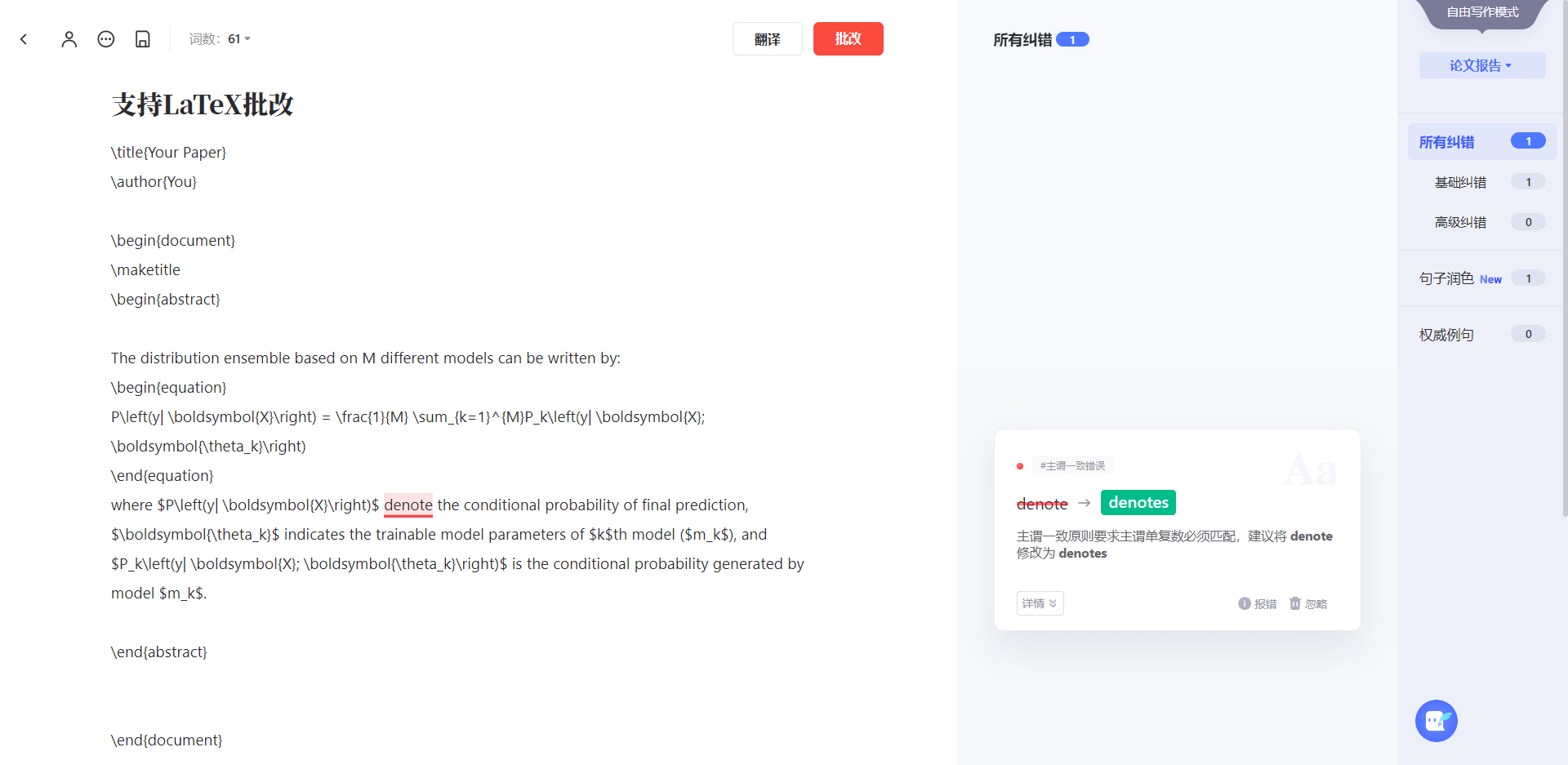
Task: Accept the green denotes suggestion
Action: click(x=1138, y=503)
